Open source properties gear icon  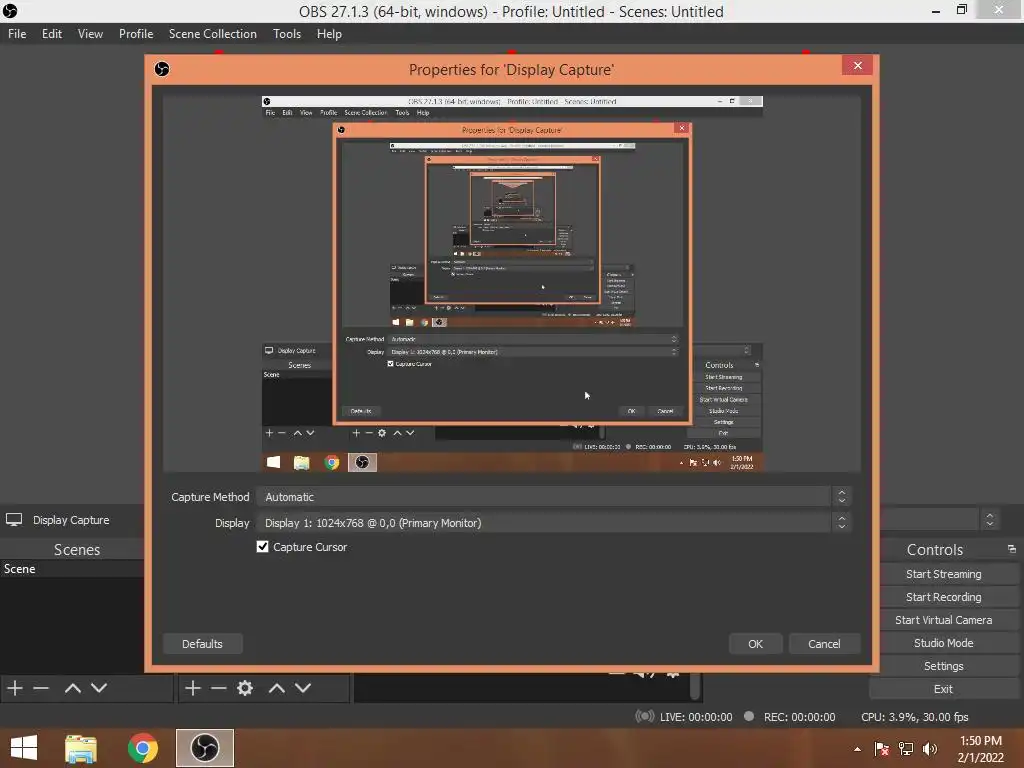coord(245,688)
